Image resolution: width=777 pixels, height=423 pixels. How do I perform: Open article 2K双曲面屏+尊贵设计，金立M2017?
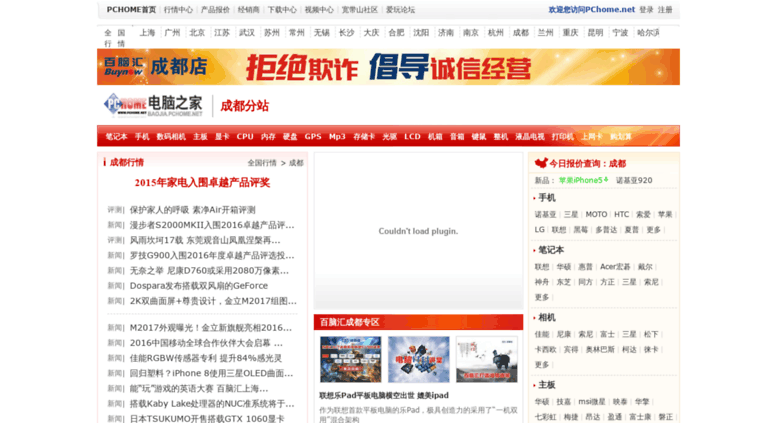(213, 301)
